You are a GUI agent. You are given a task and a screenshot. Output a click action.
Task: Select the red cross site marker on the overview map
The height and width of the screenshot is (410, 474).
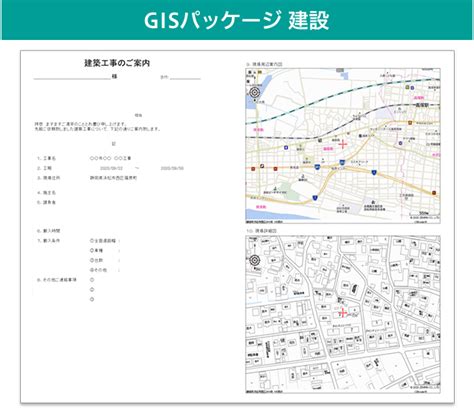point(343,144)
